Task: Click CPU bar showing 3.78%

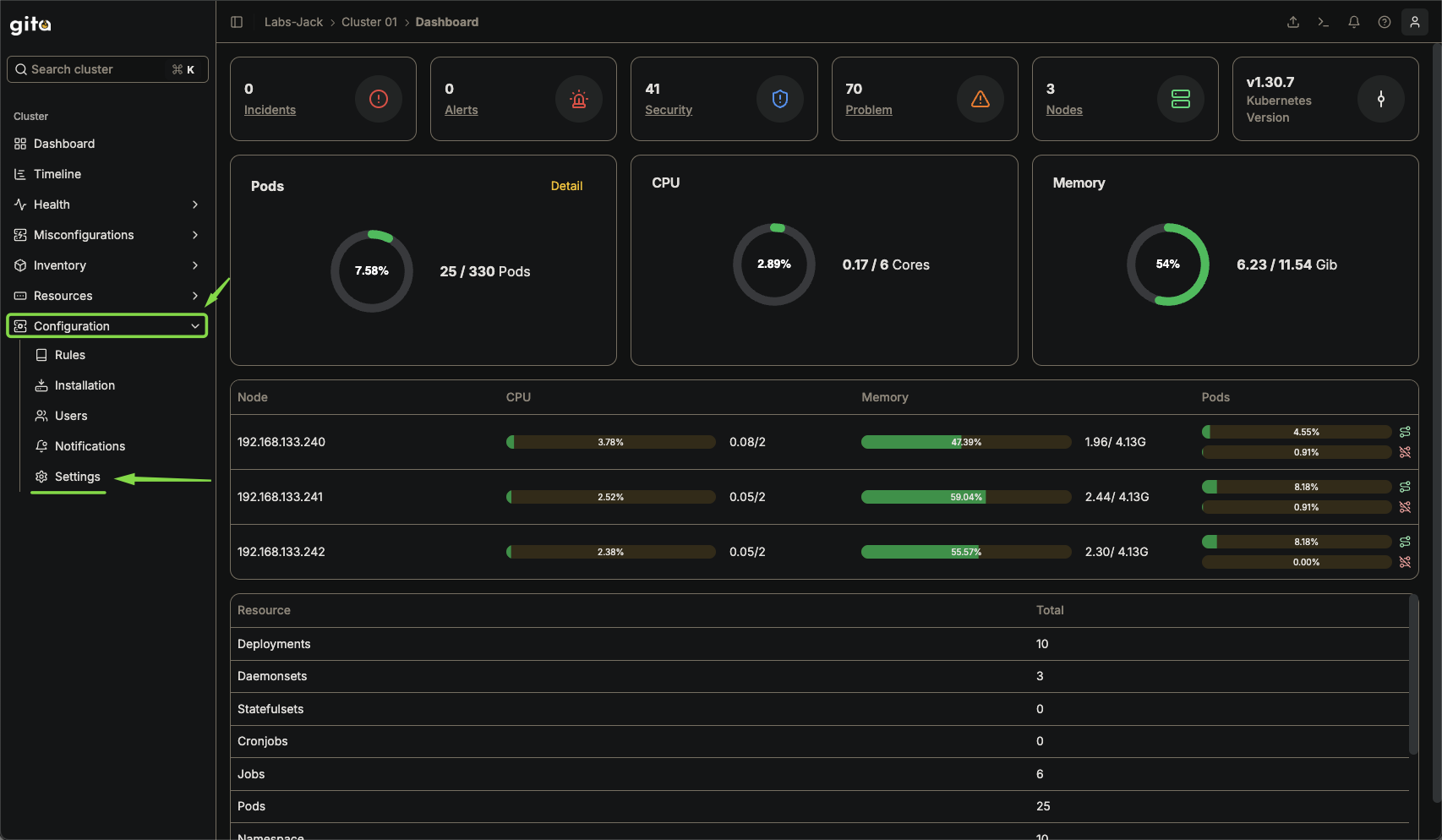Action: point(610,442)
